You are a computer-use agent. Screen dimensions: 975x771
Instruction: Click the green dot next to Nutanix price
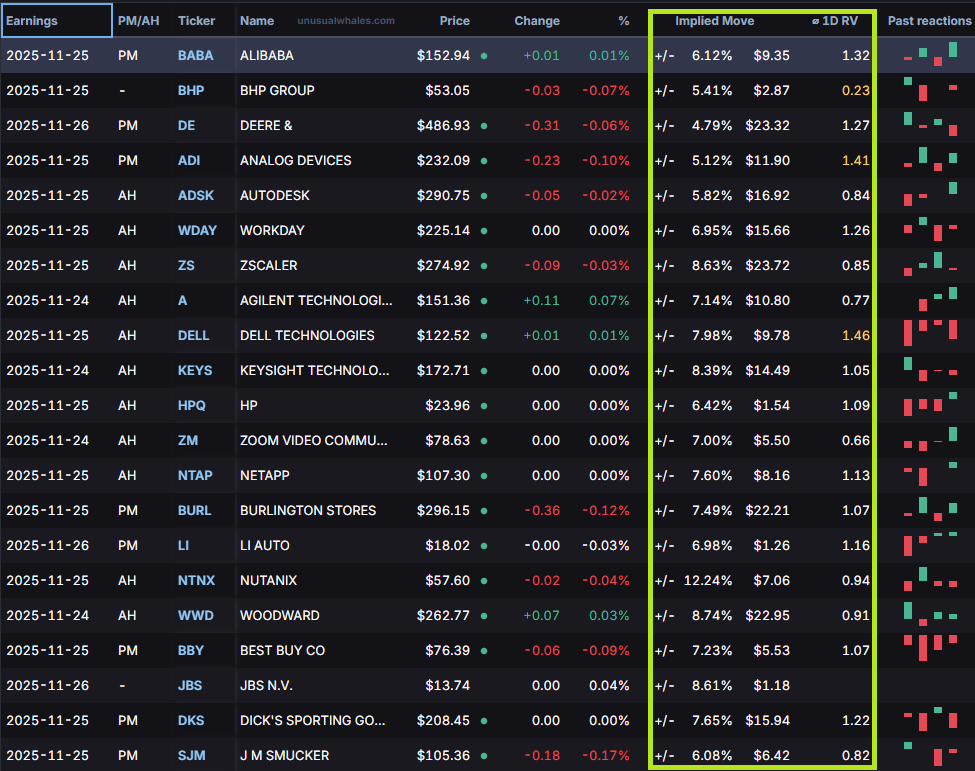point(484,581)
